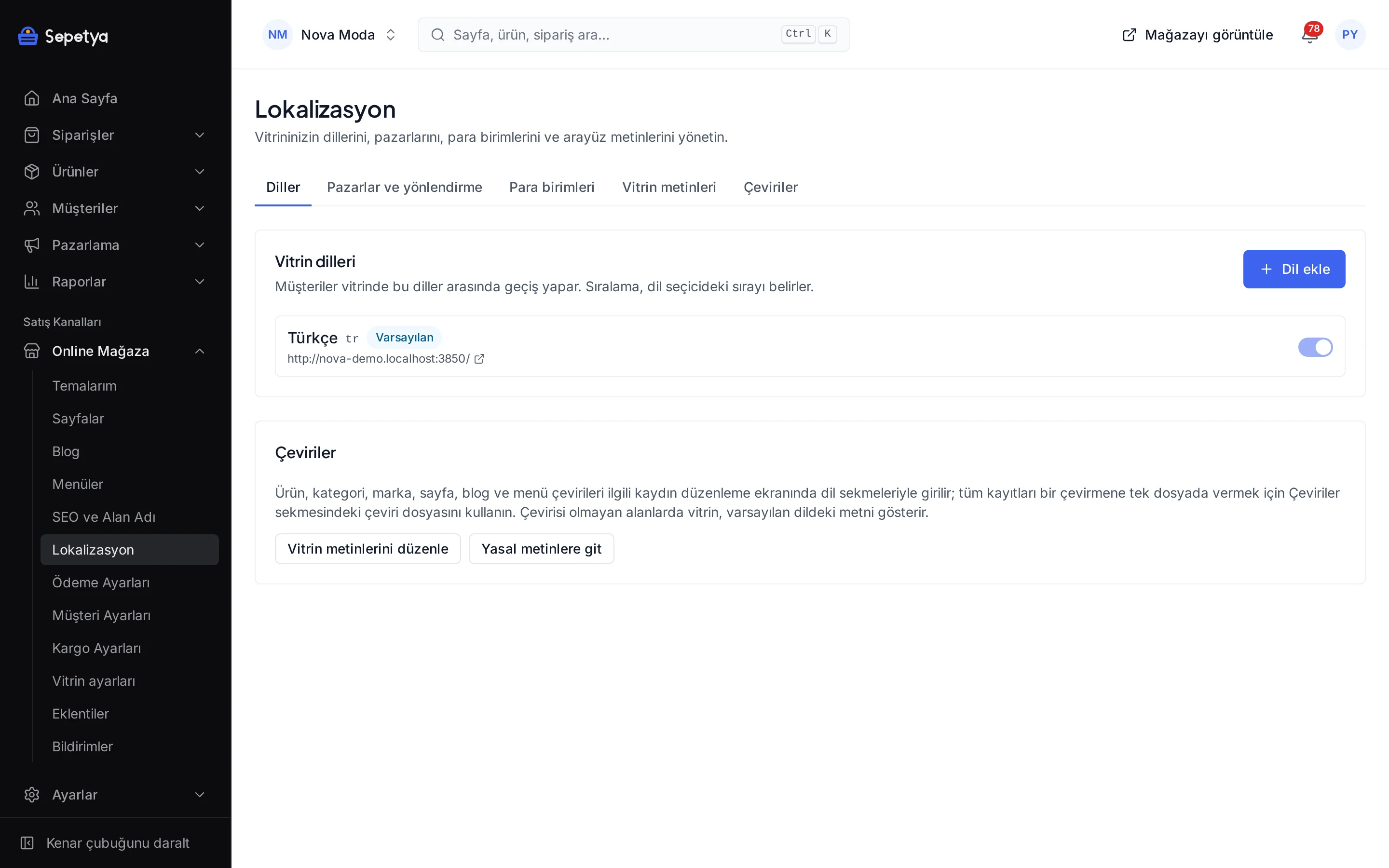Expand the Müşteriler menu chevron
Image resolution: width=1389 pixels, height=868 pixels.
(200, 208)
